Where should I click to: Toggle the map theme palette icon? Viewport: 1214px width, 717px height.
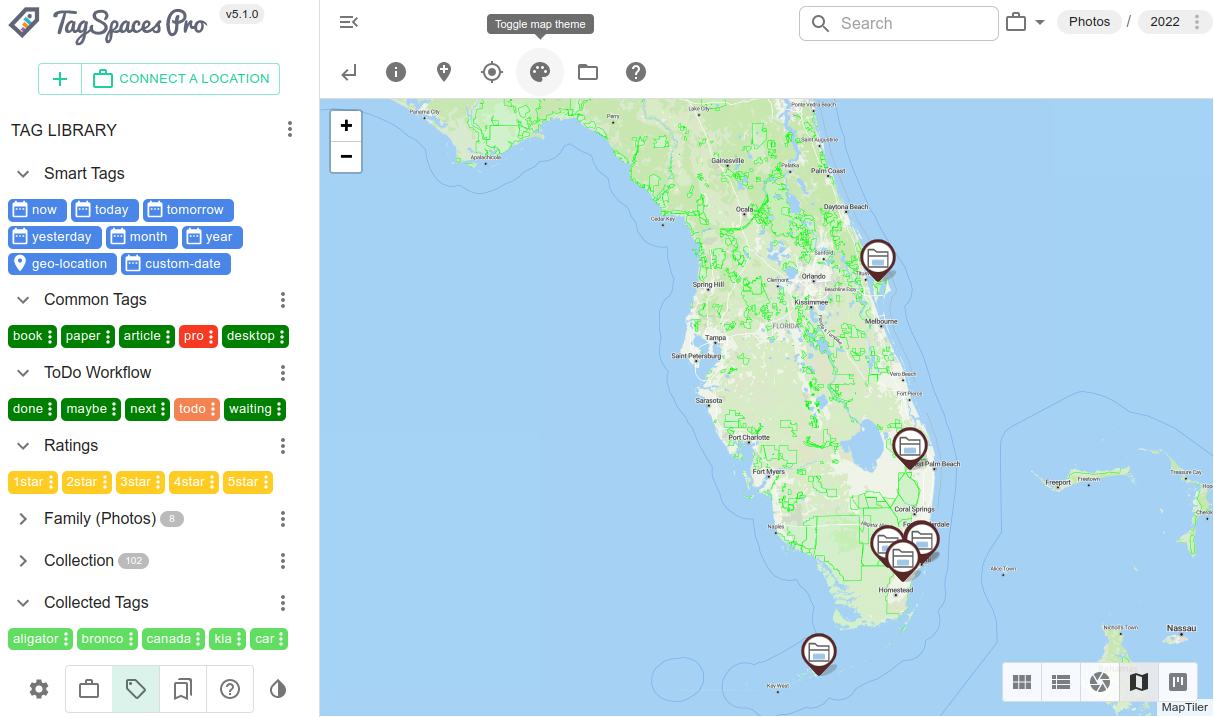(x=540, y=72)
